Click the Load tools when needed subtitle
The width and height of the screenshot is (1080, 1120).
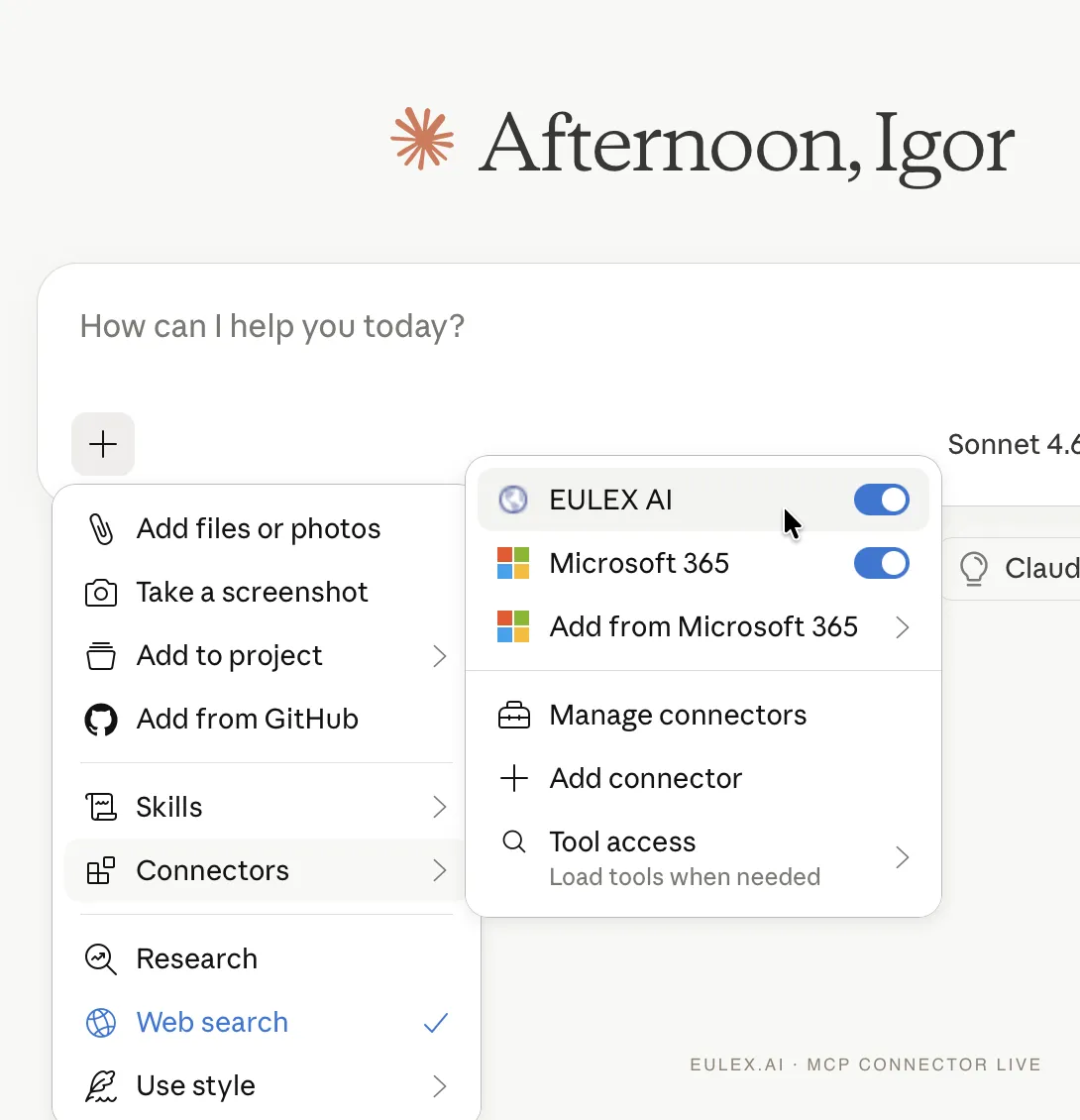click(x=685, y=876)
